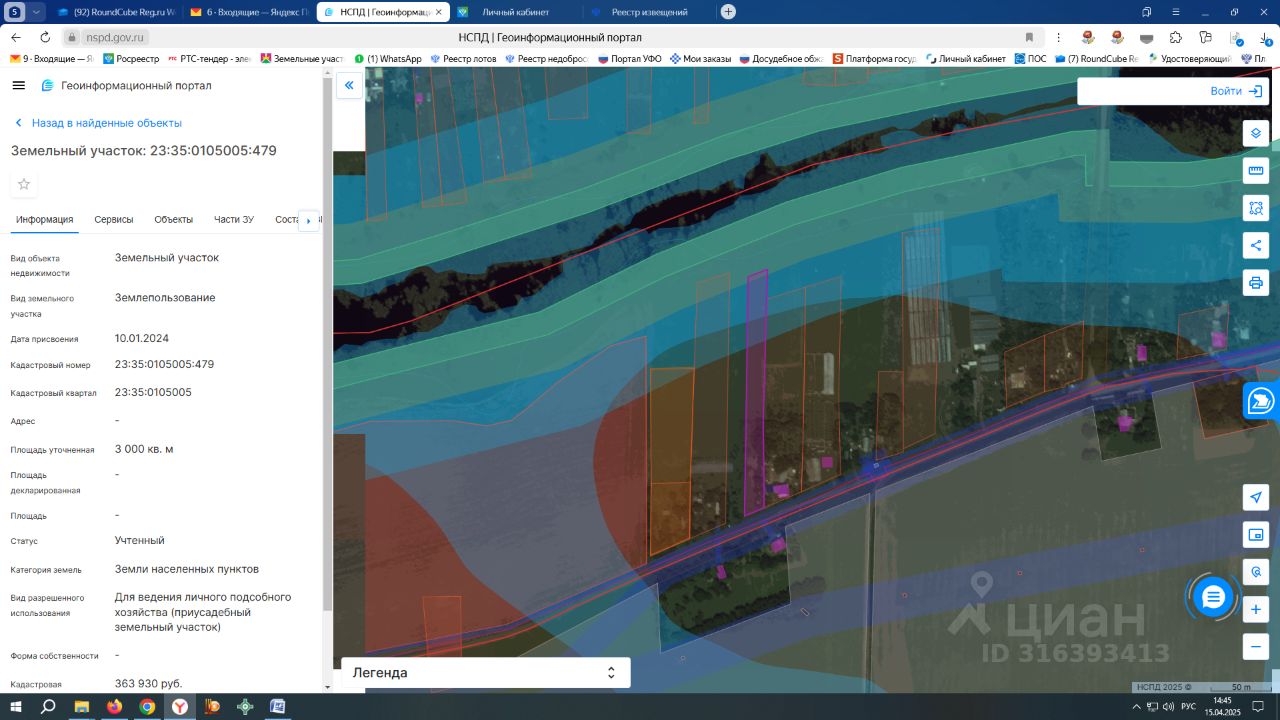Screen dimensions: 1280x720
Task: Switch to the Сервисы tab
Action: [x=114, y=219]
